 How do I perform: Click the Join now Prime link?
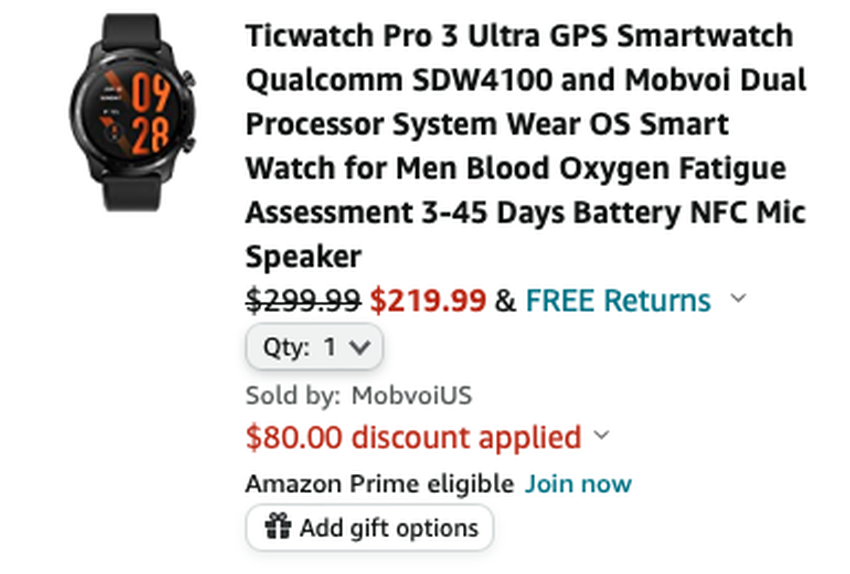click(x=579, y=484)
